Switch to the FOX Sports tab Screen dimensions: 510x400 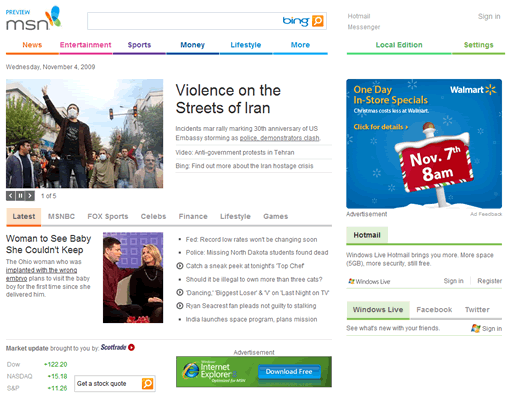[108, 217]
